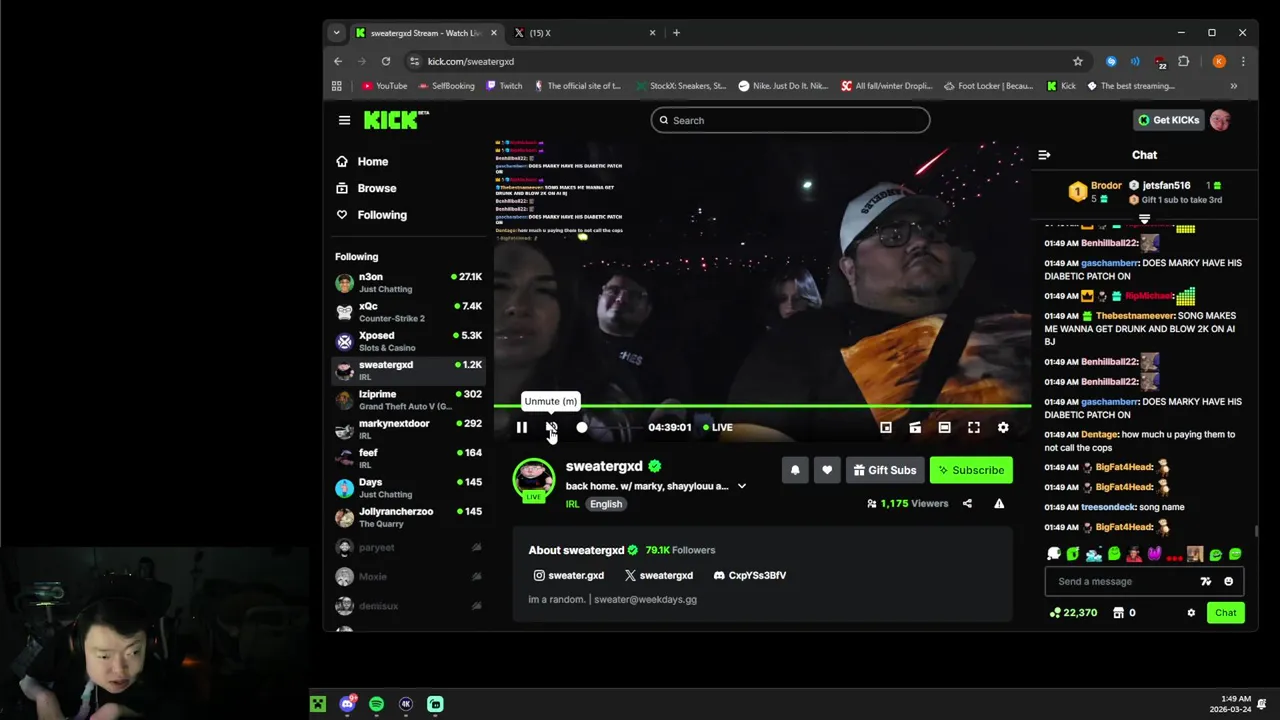Click the clip stream icon
The height and width of the screenshot is (720, 1280).
pyautogui.click(x=915, y=427)
